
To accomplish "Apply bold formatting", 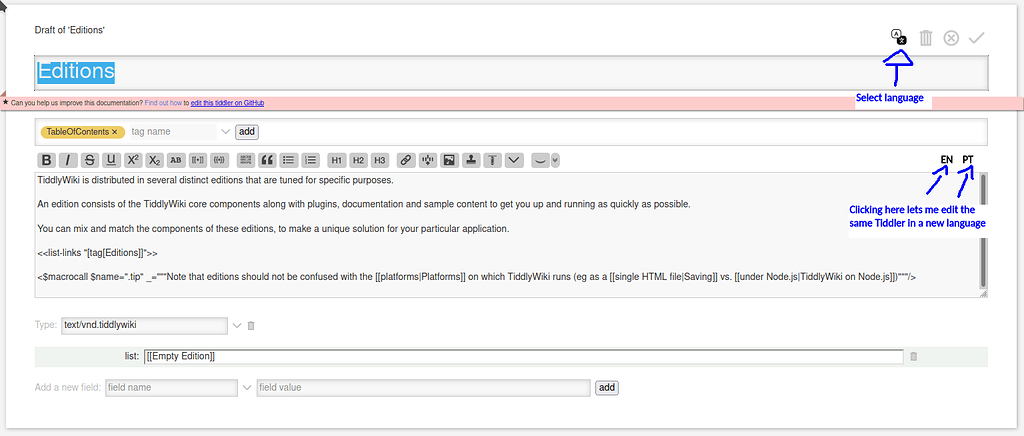I will point(46,160).
